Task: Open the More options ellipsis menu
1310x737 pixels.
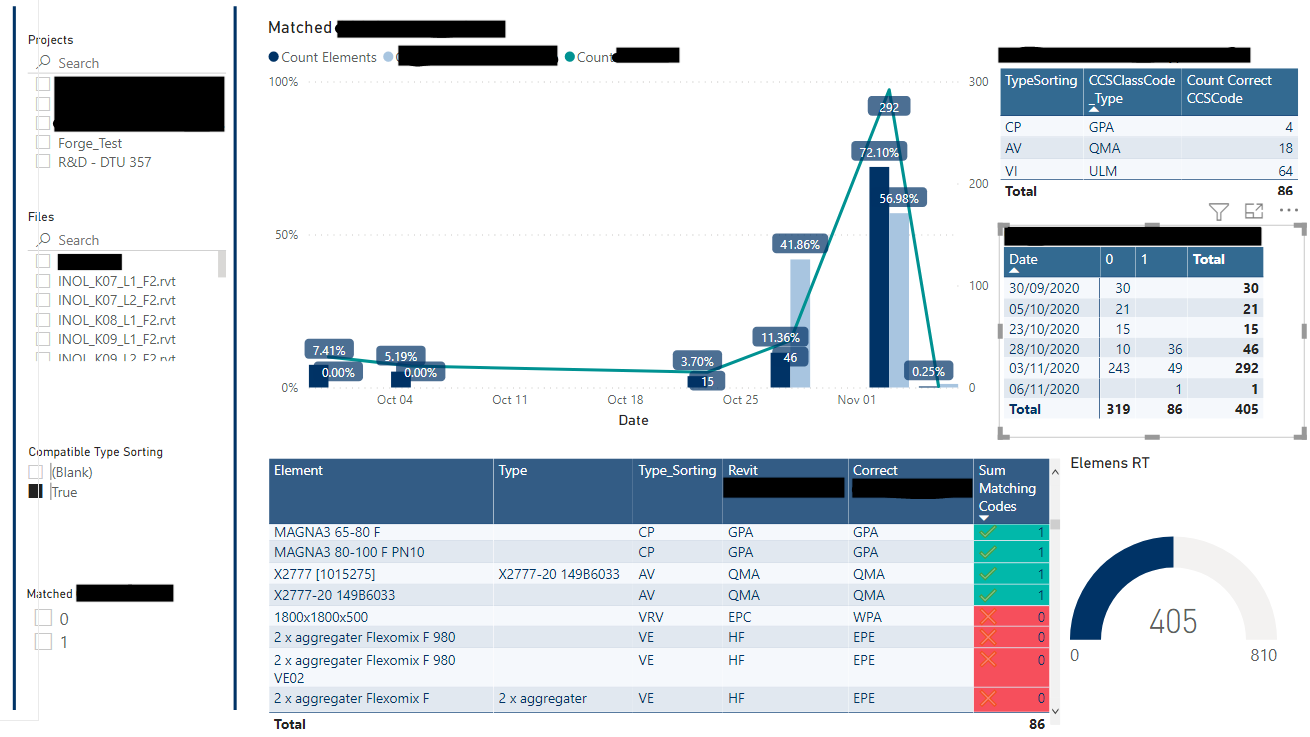Action: (x=1288, y=211)
